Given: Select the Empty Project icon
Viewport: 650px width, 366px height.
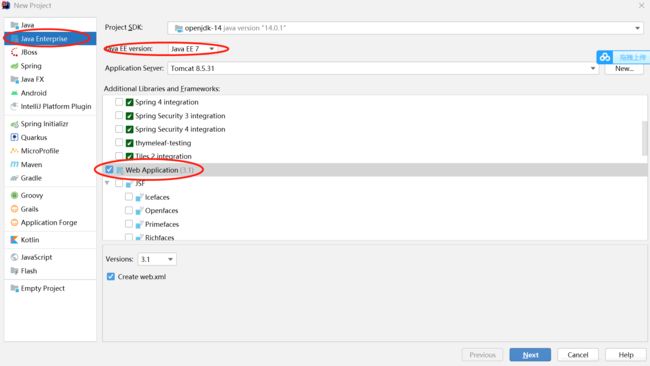Looking at the screenshot, I should pyautogui.click(x=15, y=288).
